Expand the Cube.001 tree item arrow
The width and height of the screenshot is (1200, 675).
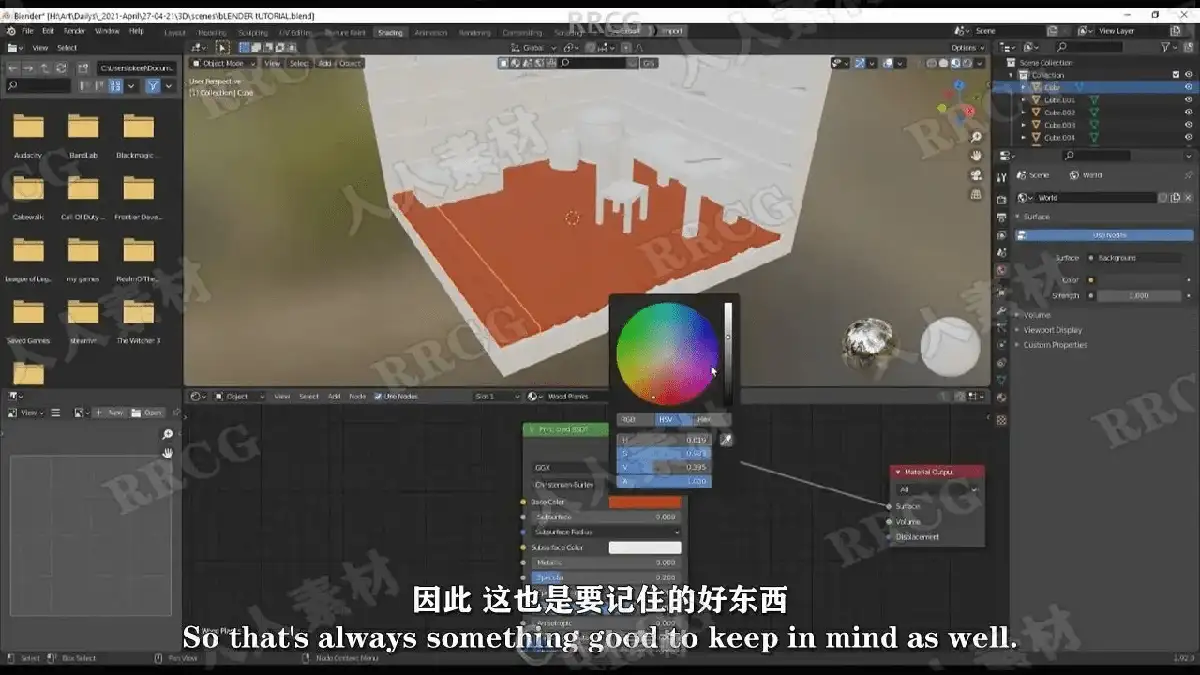(x=1024, y=100)
